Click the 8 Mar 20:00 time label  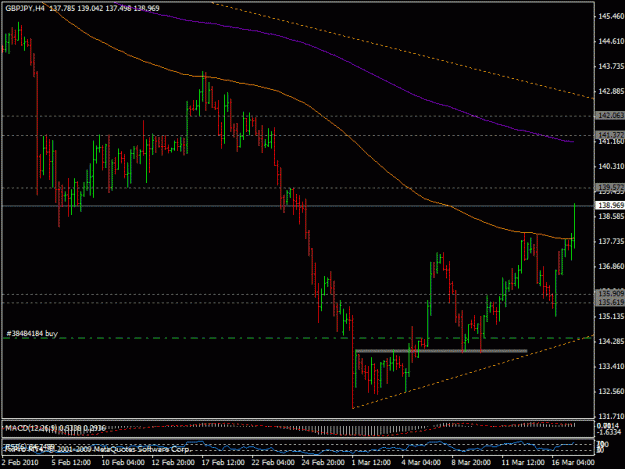pyautogui.click(x=471, y=462)
